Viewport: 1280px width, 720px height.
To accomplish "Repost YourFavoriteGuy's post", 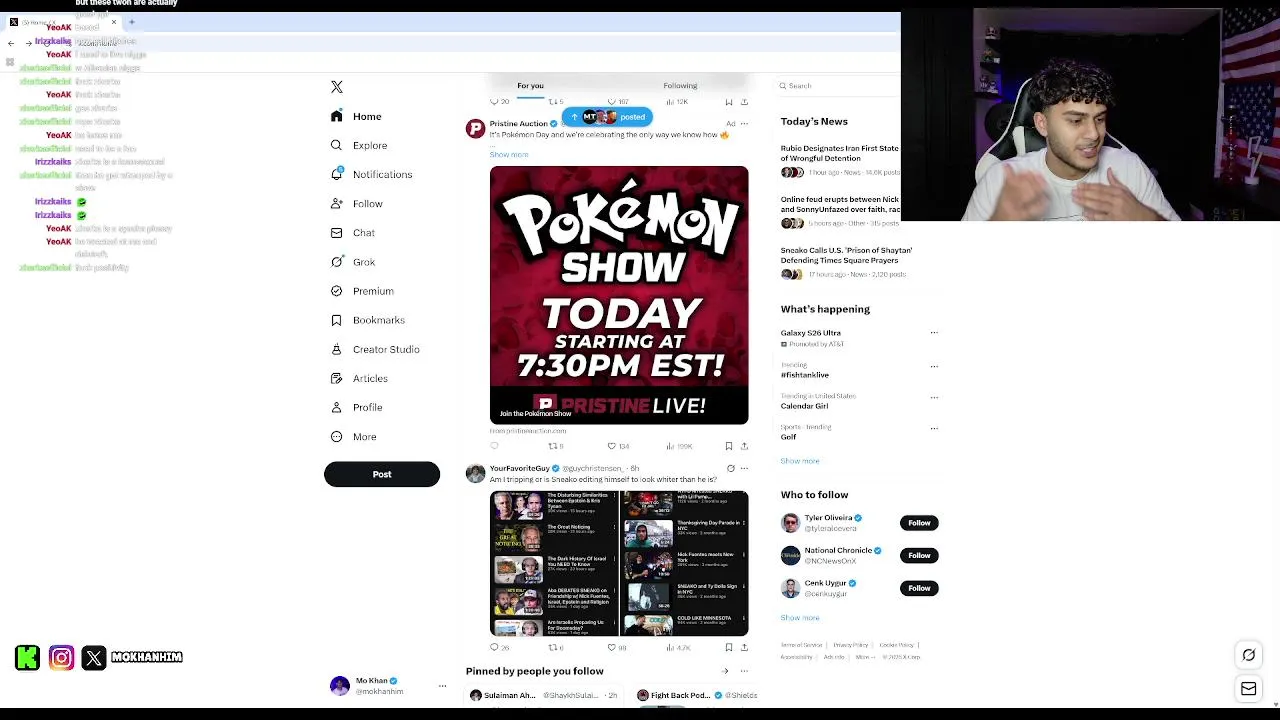I will (x=555, y=648).
